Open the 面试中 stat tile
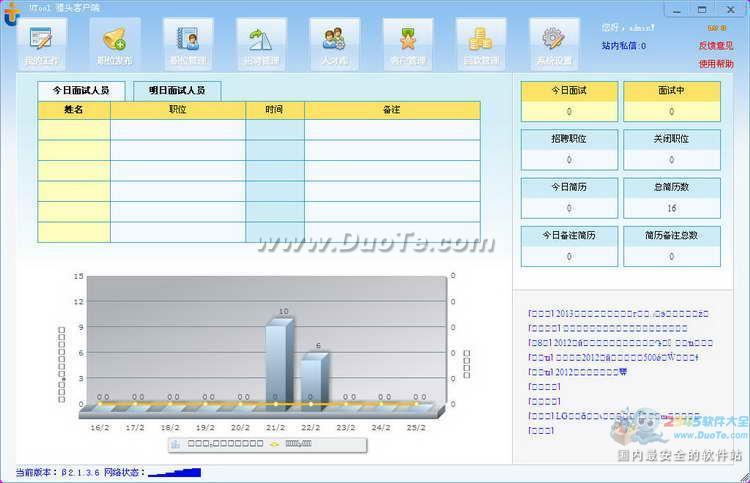This screenshot has width=750, height=483. [x=672, y=101]
